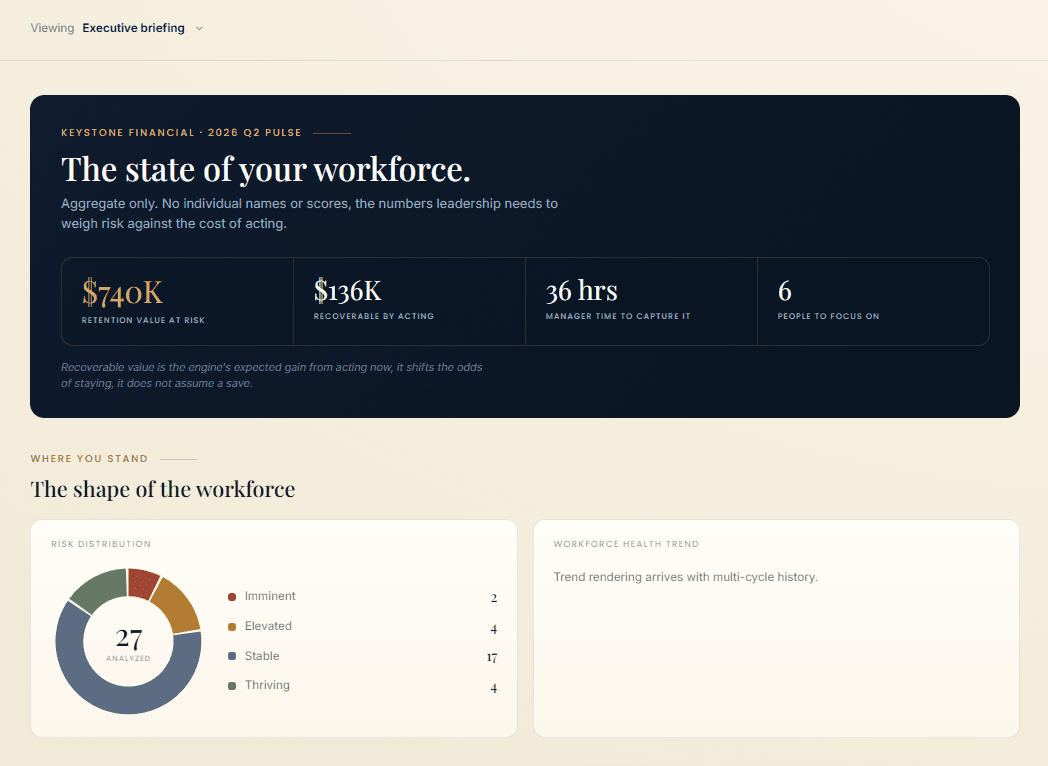Click the 36 hrs manager time value
Viewport: 1048px width, 766px height.
coord(581,291)
